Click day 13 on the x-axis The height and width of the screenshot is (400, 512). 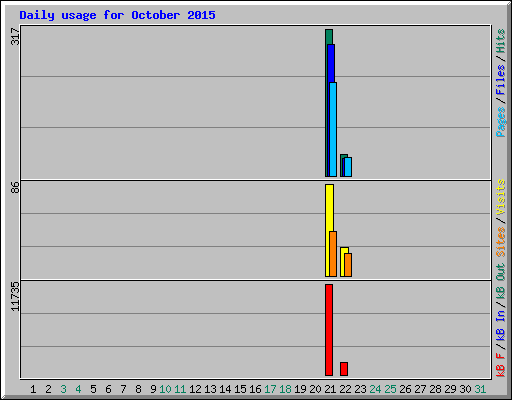pos(210,389)
